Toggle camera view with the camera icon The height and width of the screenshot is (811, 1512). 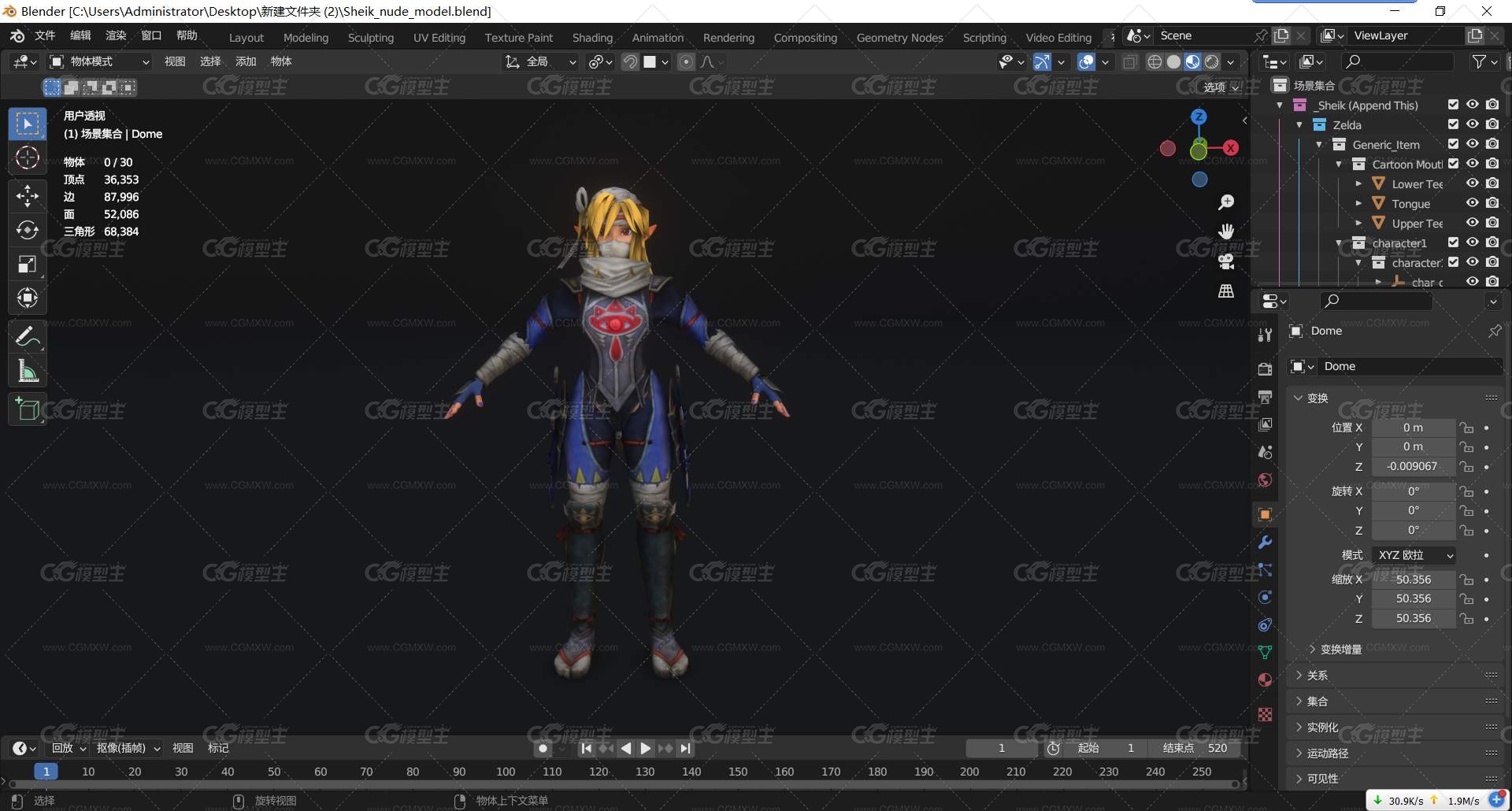[x=1226, y=261]
